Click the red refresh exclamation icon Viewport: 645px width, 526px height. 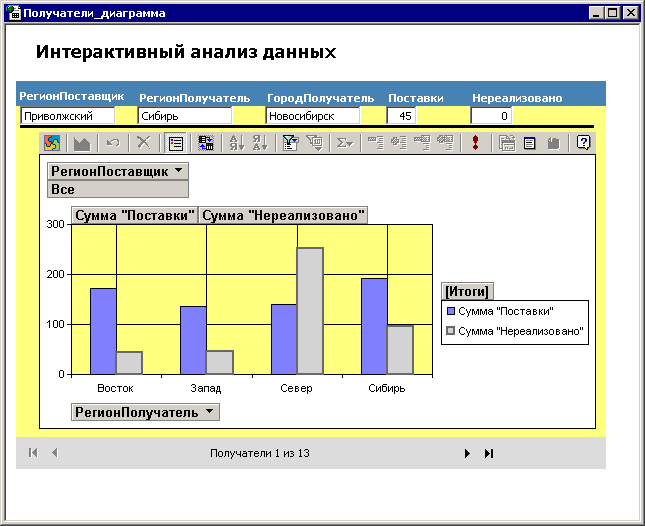tap(476, 143)
